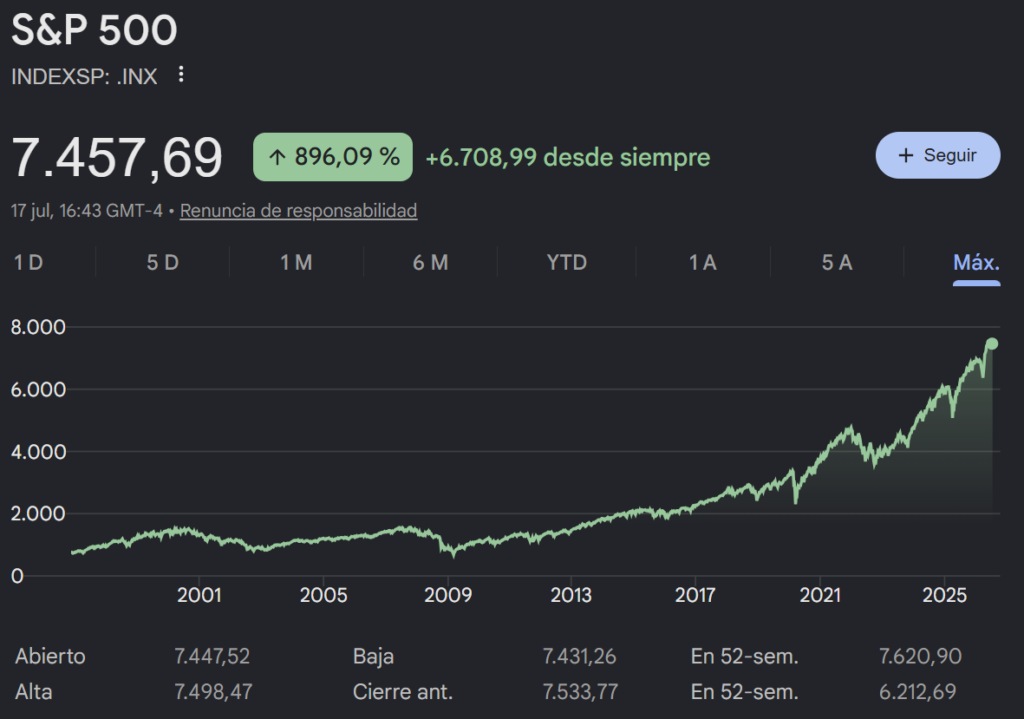Click the Abierto value 7.447,52
The height and width of the screenshot is (719, 1024).
click(212, 656)
